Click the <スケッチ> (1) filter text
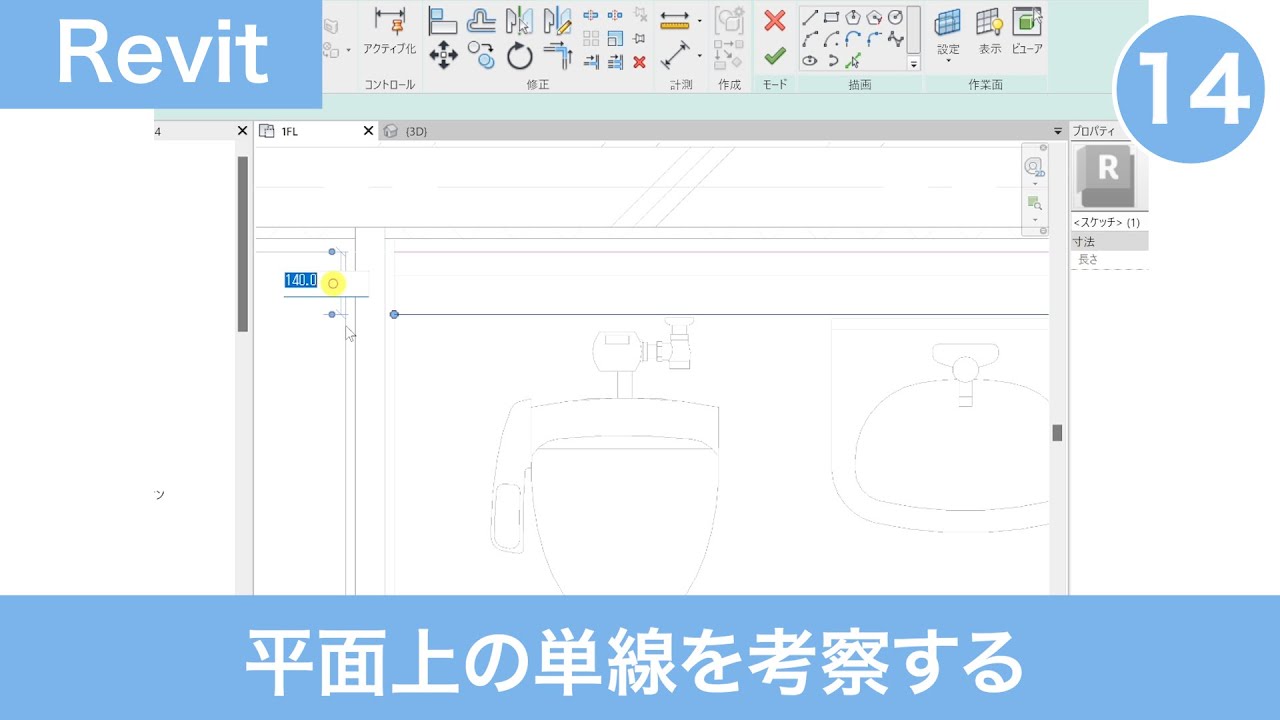Viewport: 1280px width, 720px height. (x=1106, y=223)
